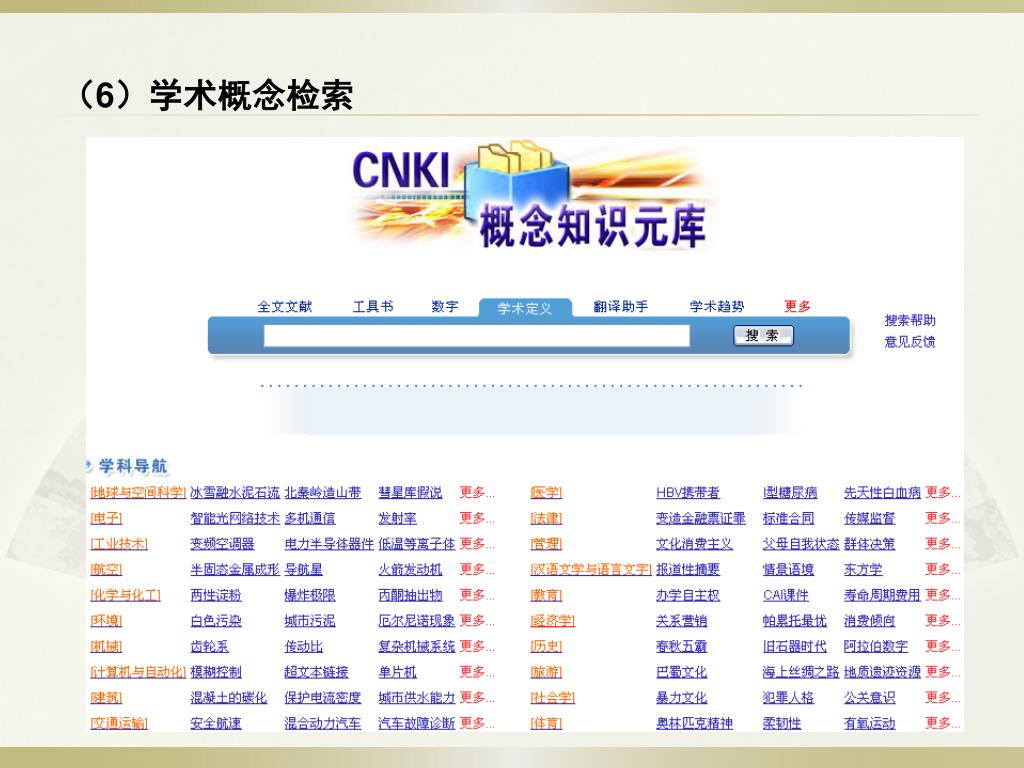Switch to the 学术趋势 tab
Viewport: 1024px width, 768px height.
click(x=717, y=307)
